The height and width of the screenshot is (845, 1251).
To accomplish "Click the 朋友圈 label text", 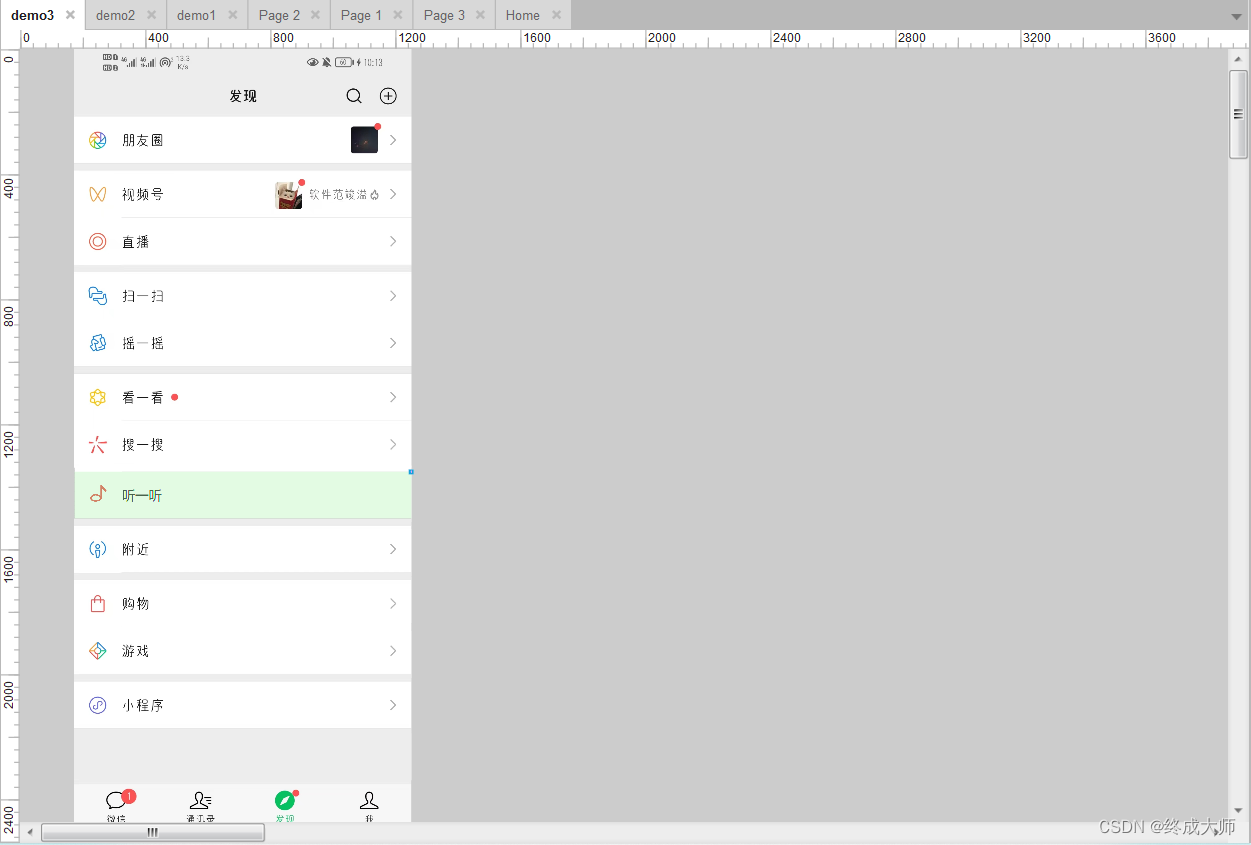I will click(x=142, y=141).
